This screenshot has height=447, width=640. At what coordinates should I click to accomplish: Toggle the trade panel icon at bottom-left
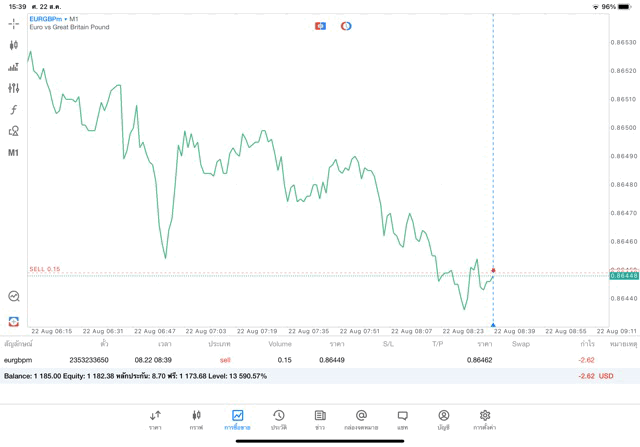[x=13, y=321]
